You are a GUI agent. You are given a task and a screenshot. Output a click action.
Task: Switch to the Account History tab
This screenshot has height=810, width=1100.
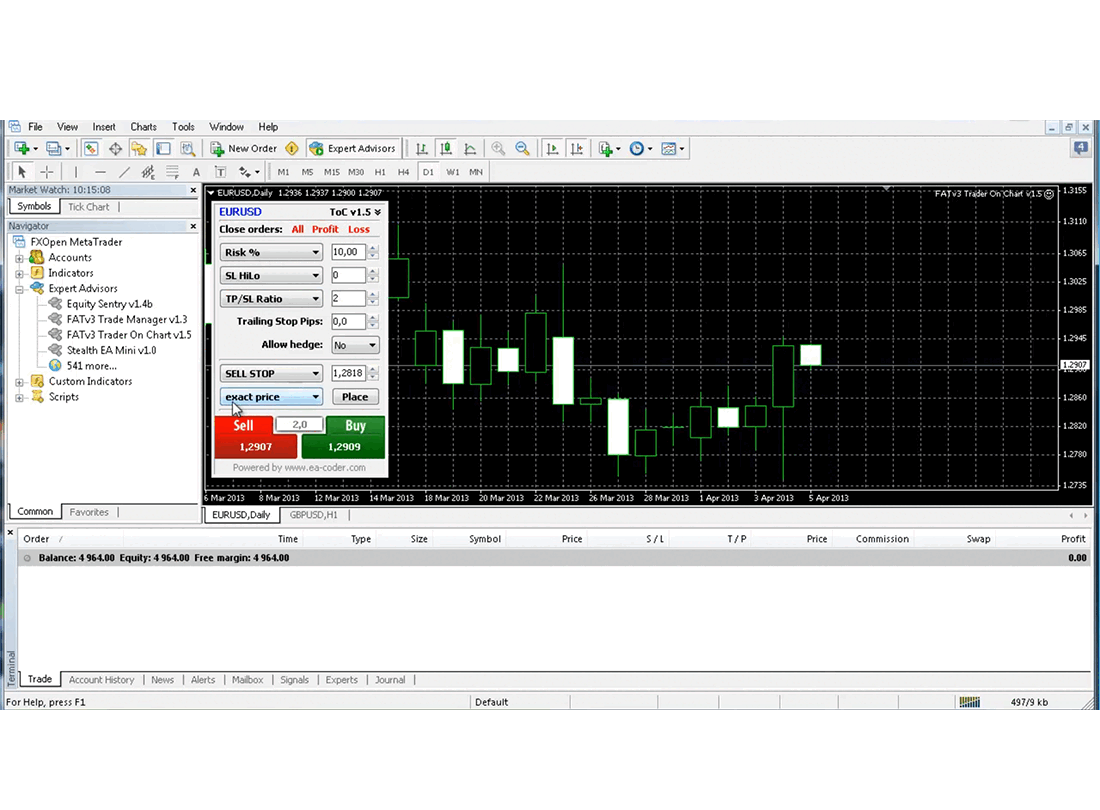tap(101, 680)
